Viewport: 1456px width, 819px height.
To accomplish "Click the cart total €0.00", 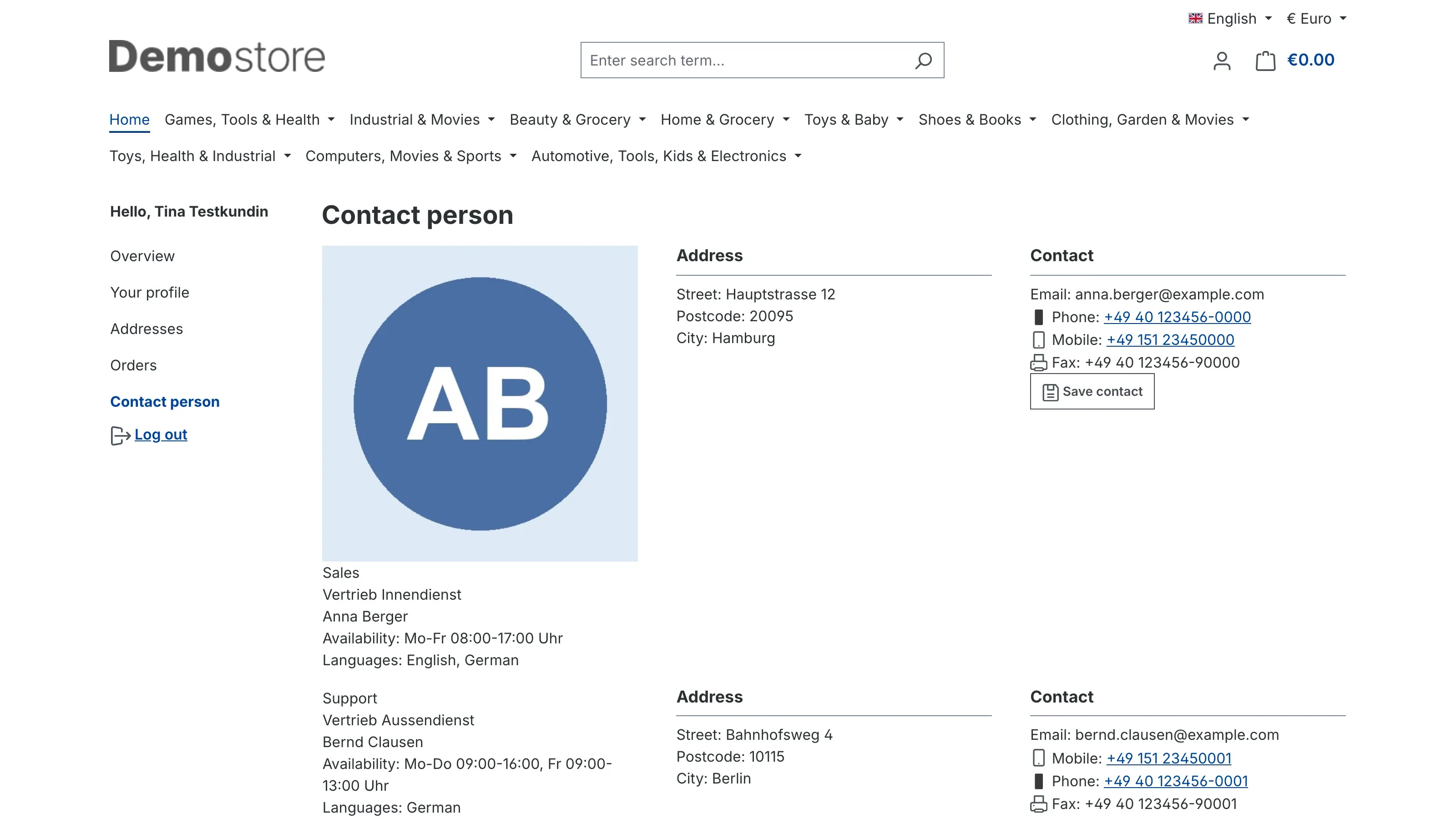I will [1311, 60].
